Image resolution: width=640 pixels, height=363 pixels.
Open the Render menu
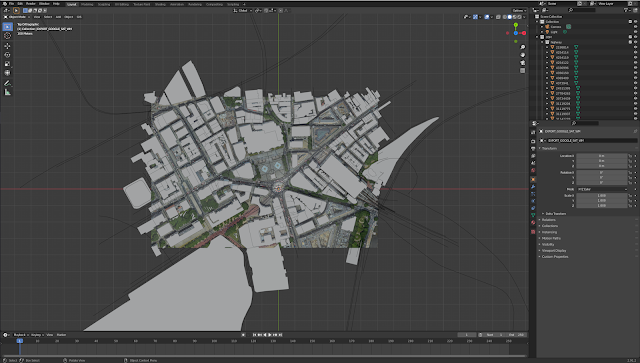pos(31,4)
